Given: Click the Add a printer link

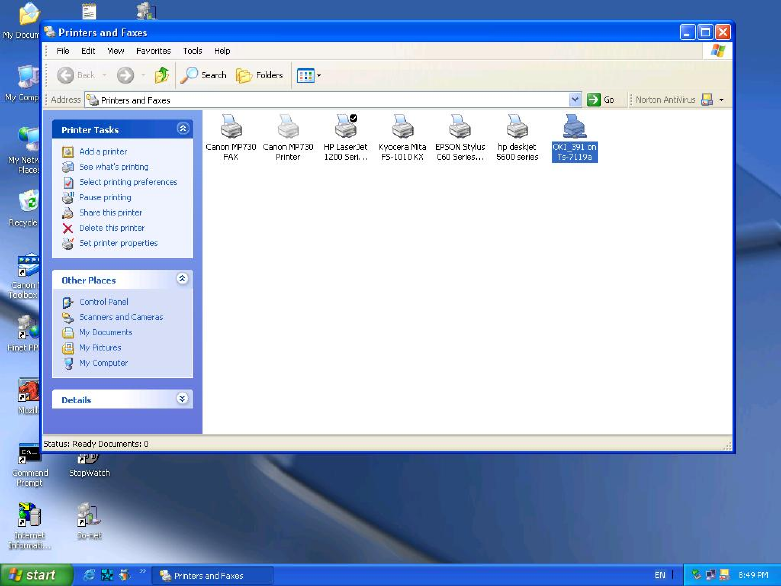Looking at the screenshot, I should point(103,151).
